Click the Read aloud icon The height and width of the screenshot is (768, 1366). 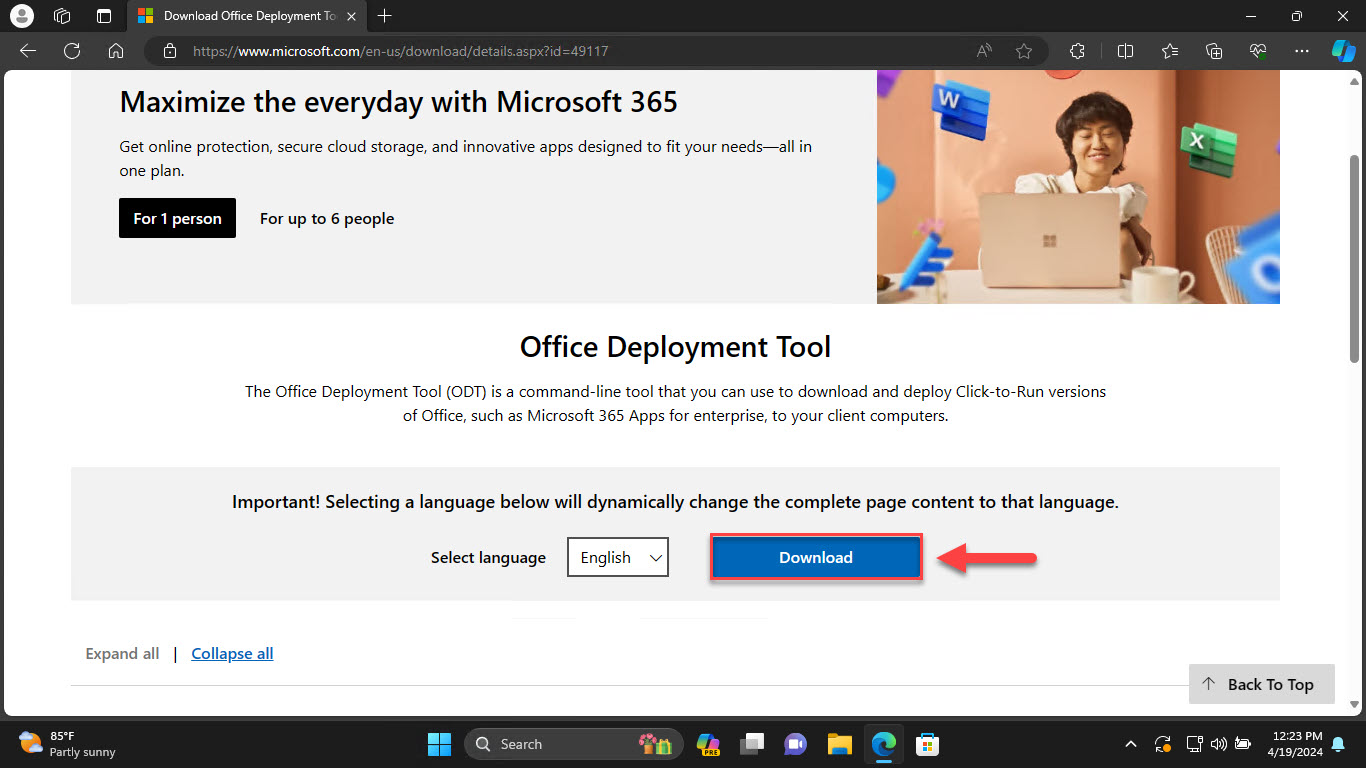point(985,51)
